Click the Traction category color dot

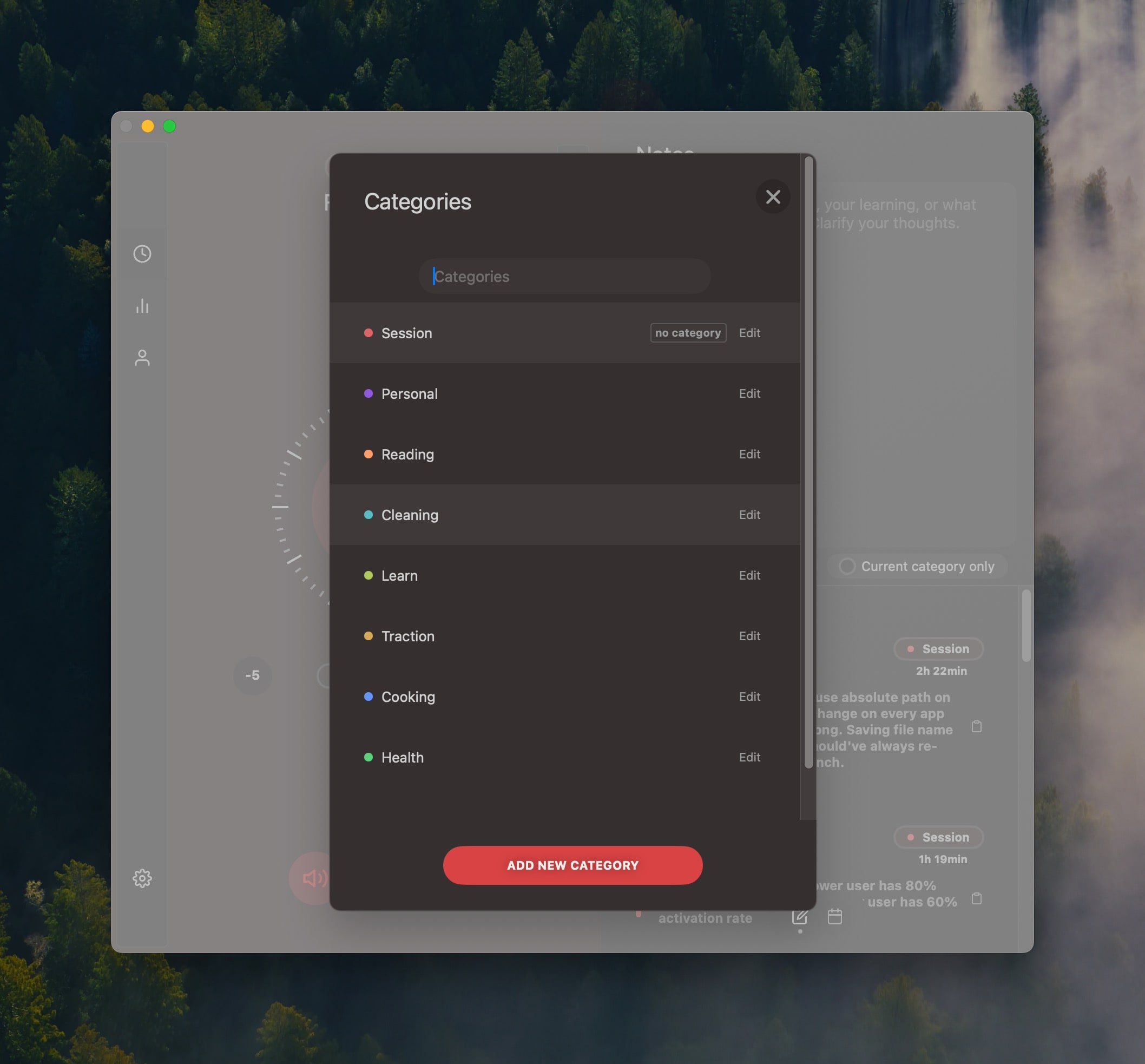pyautogui.click(x=368, y=636)
